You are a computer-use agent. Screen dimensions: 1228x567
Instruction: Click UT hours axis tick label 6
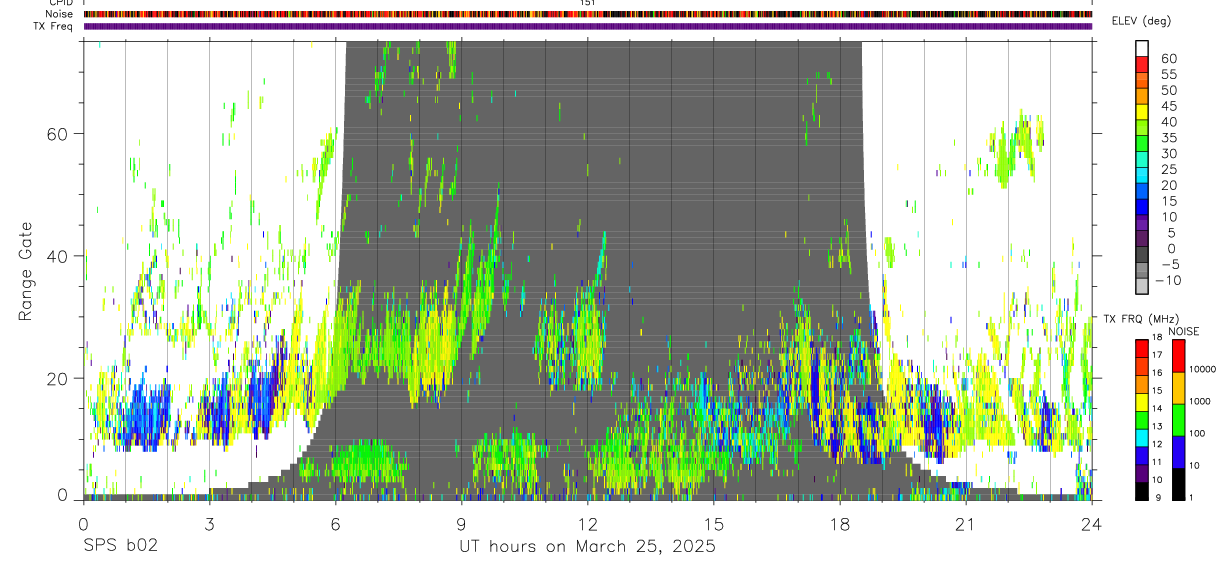pos(336,524)
